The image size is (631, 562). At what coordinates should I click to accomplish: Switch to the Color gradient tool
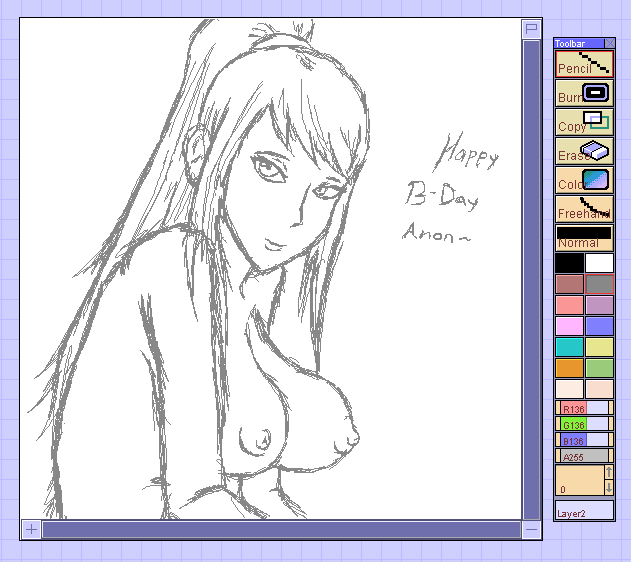point(584,180)
